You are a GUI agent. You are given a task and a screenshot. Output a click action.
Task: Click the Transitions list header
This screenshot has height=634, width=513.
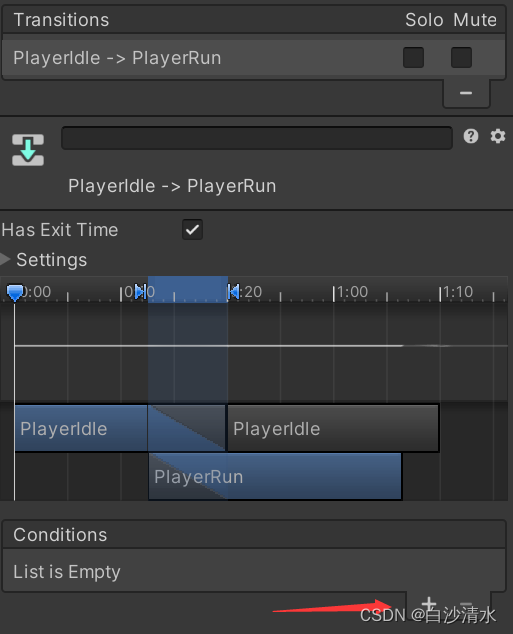253,20
